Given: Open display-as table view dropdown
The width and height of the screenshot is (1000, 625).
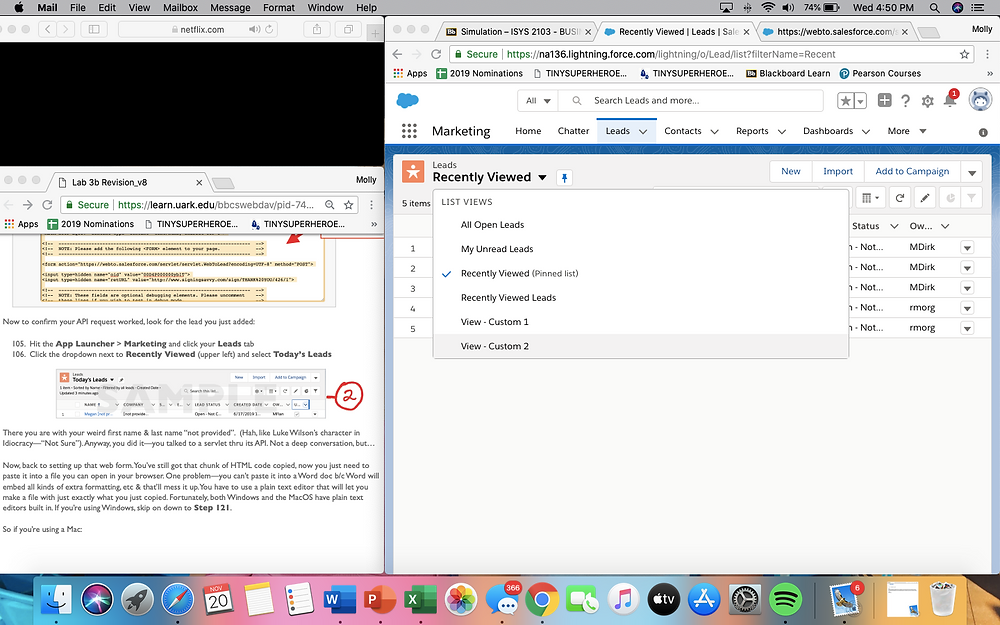Looking at the screenshot, I should coord(870,198).
